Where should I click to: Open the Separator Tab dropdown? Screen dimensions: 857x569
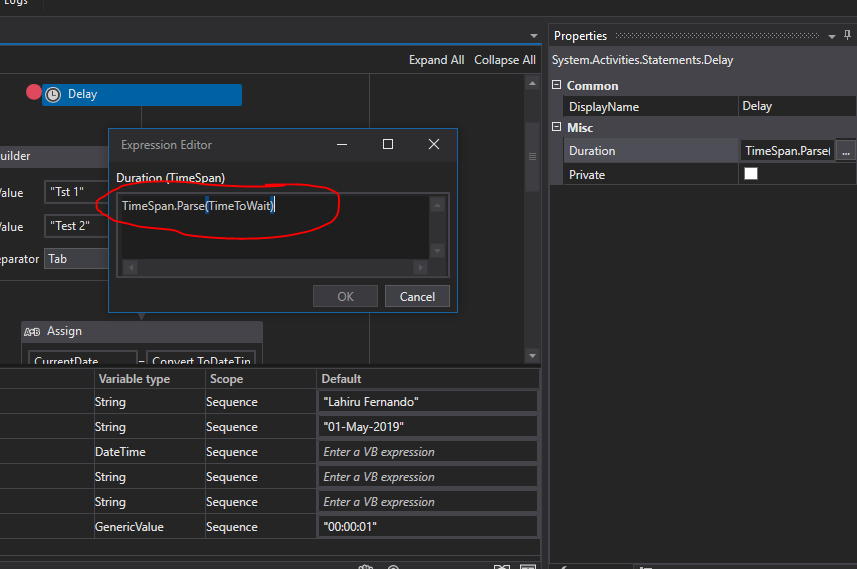pos(77,259)
